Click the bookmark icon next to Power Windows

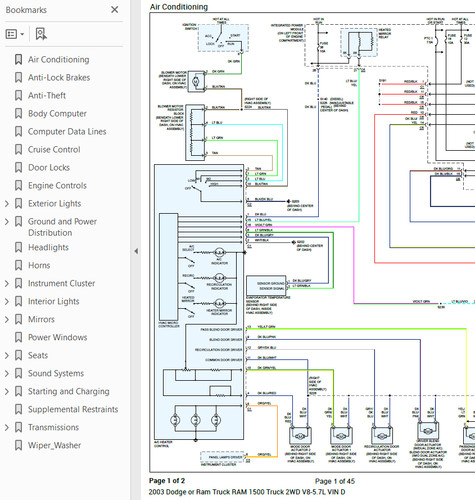[19, 337]
